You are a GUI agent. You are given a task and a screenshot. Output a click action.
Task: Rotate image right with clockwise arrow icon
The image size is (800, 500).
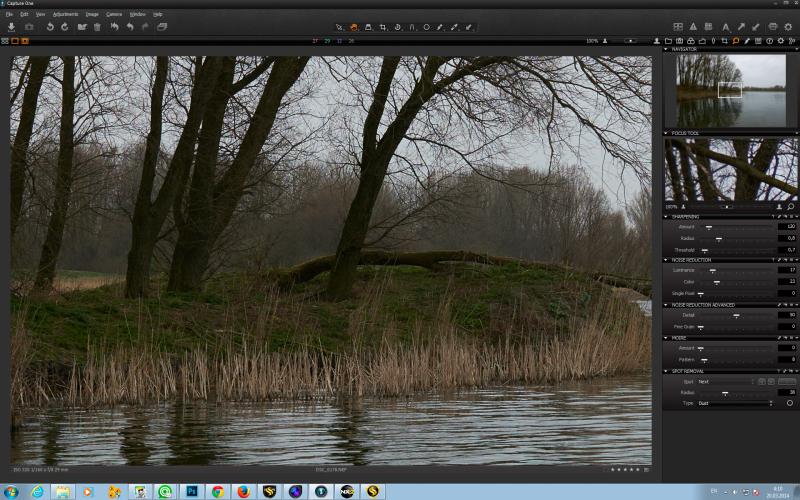tap(65, 27)
